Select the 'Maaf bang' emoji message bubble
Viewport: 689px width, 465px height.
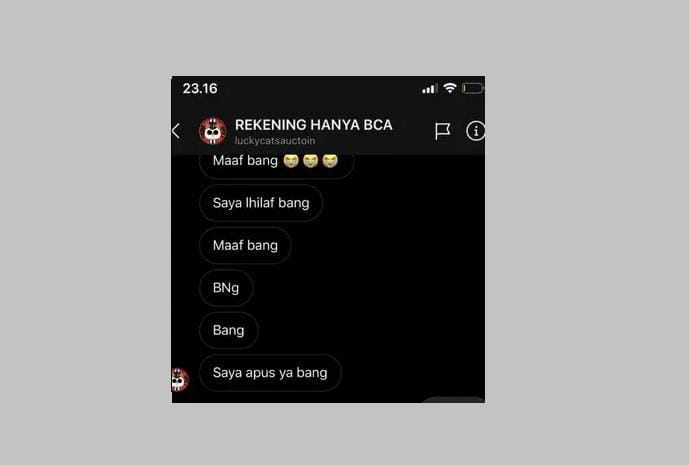277,163
